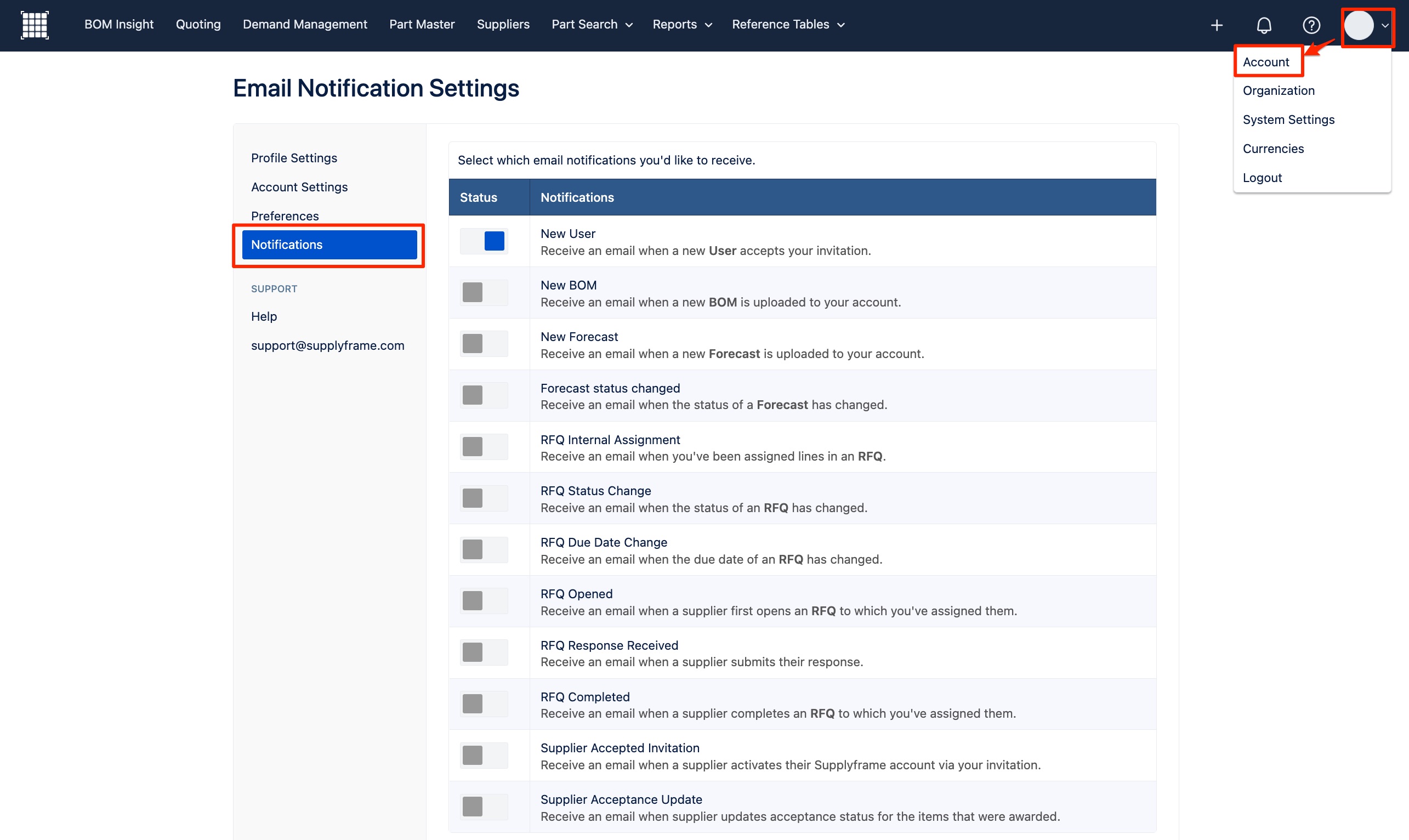Select Currencies in user menu
This screenshot has height=840, width=1409.
click(1273, 148)
